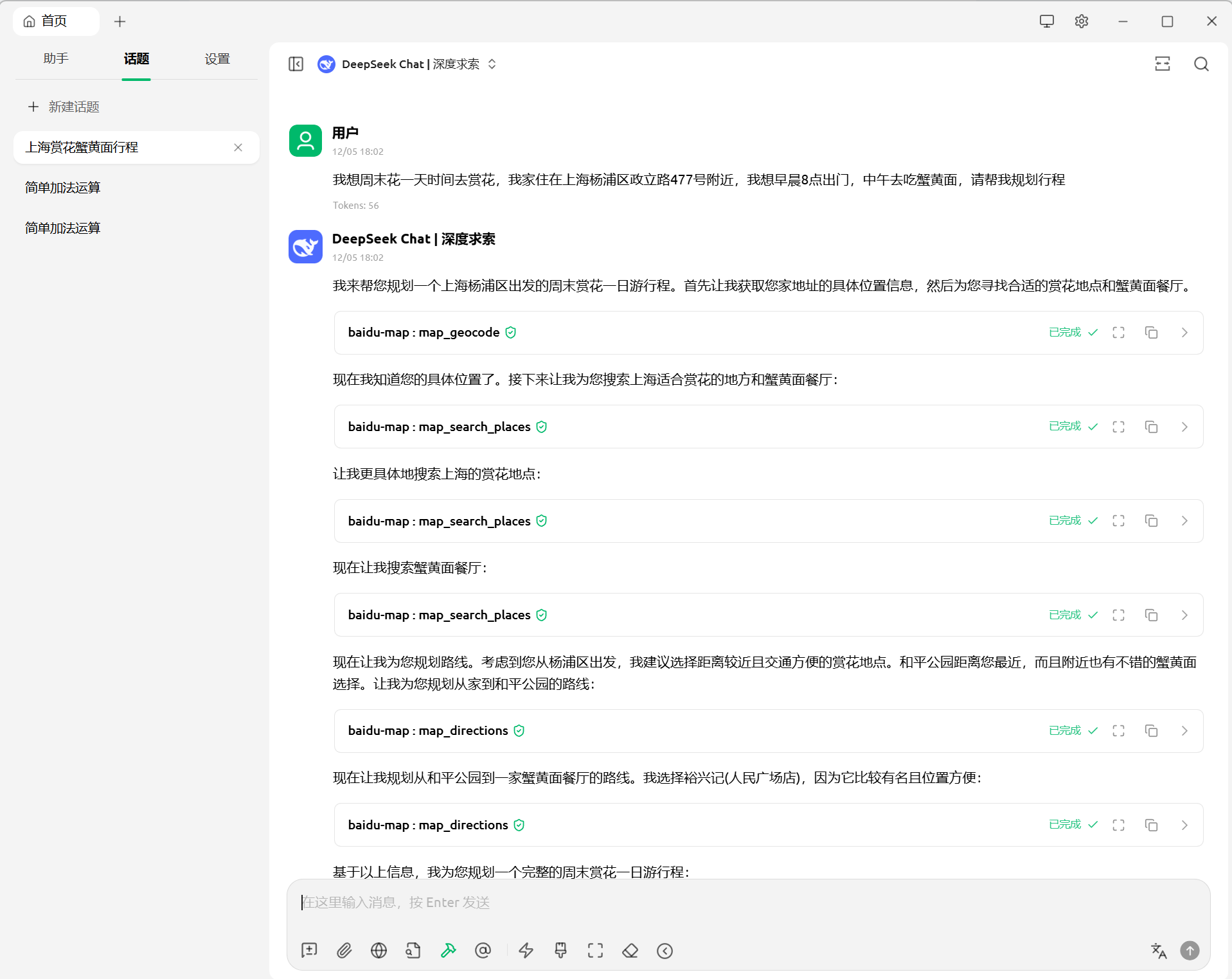
Task: Collapse the toolbar with the circled arrow icon
Action: pos(665,951)
